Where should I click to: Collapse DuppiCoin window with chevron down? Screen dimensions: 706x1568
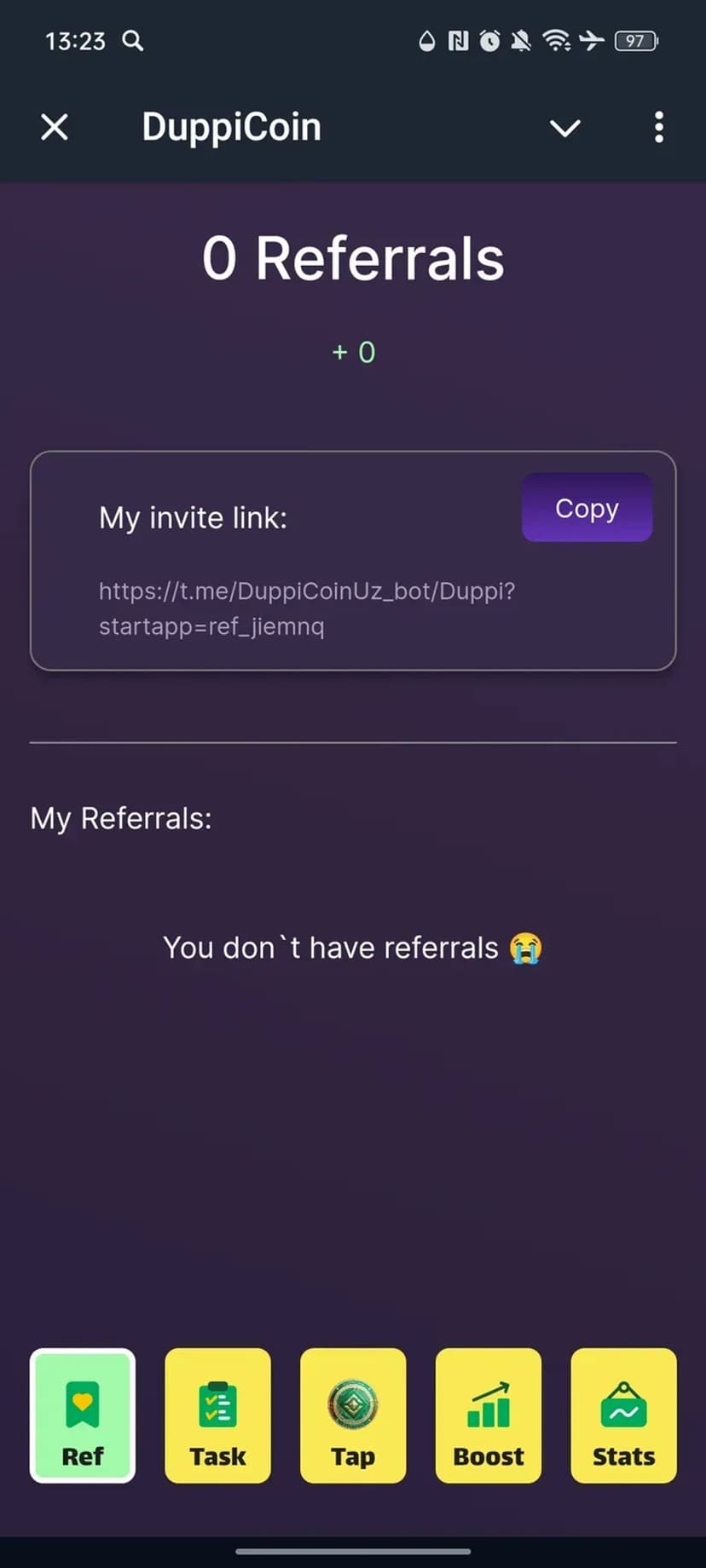(x=564, y=128)
